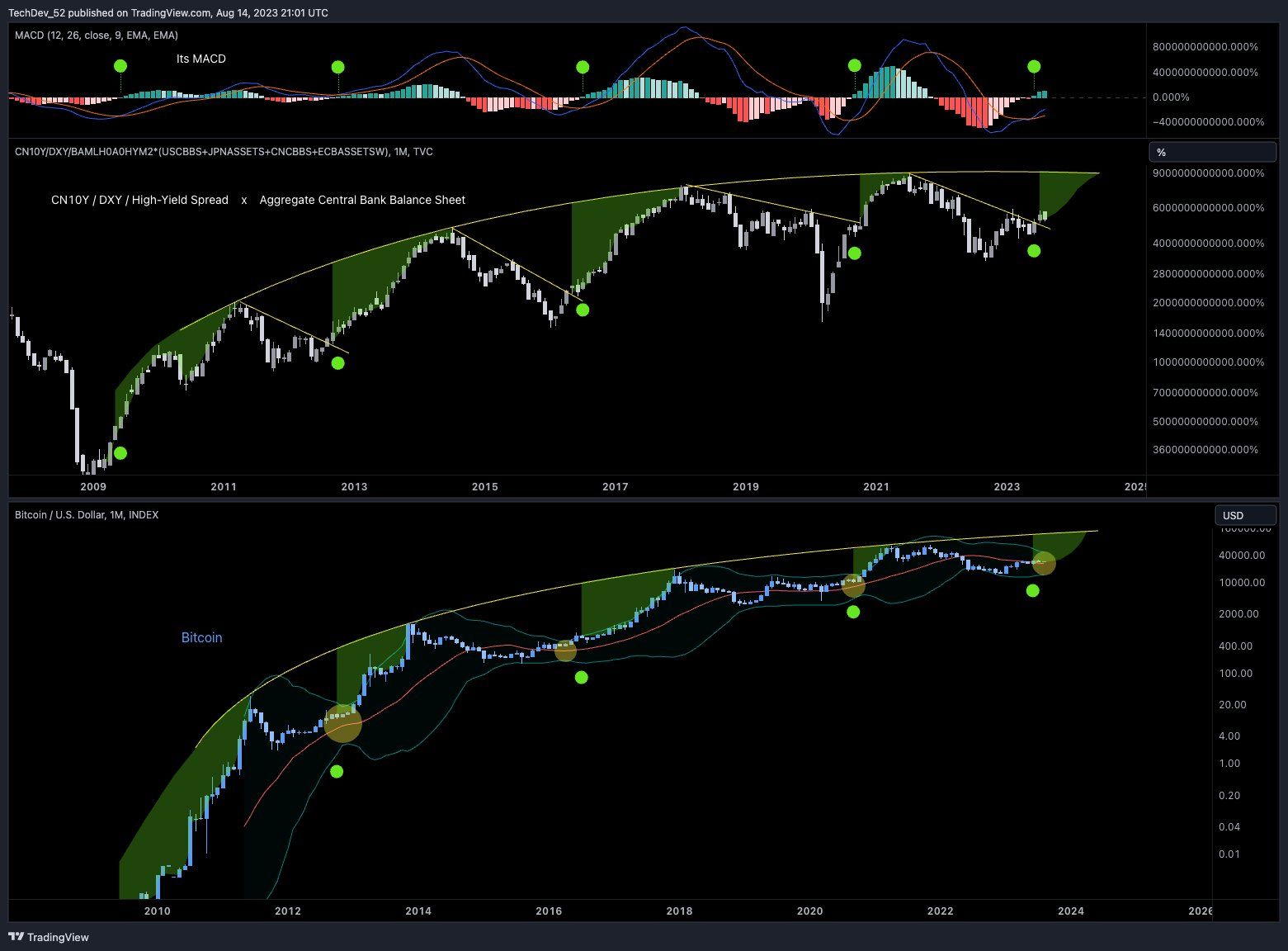Open the % scale unit selector

click(x=1212, y=152)
